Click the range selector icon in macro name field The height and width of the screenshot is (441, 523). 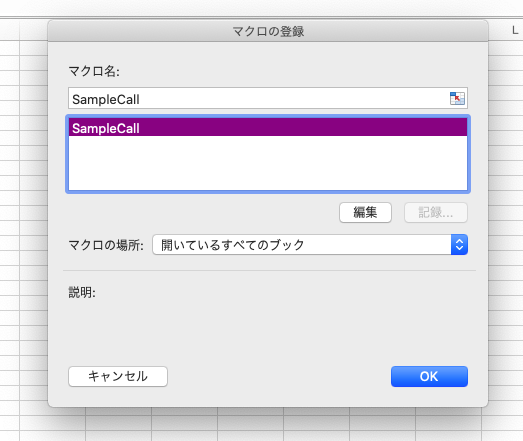pos(457,98)
